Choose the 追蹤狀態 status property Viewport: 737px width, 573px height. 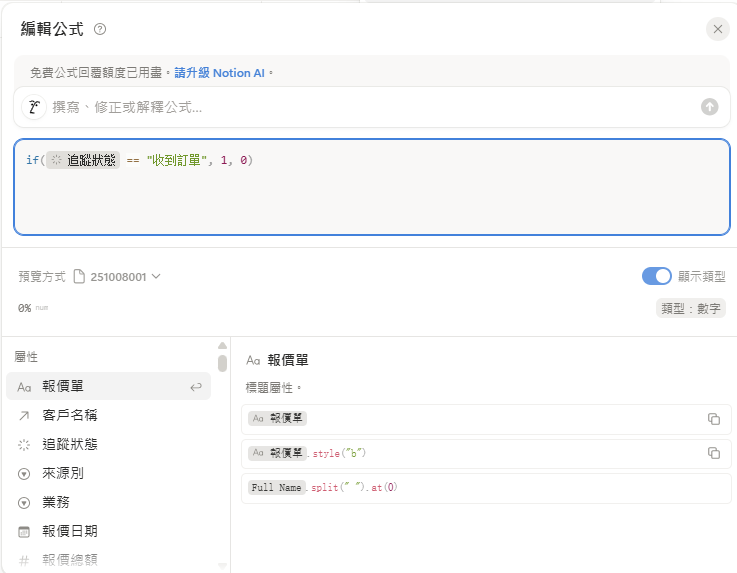pyautogui.click(x=70, y=444)
